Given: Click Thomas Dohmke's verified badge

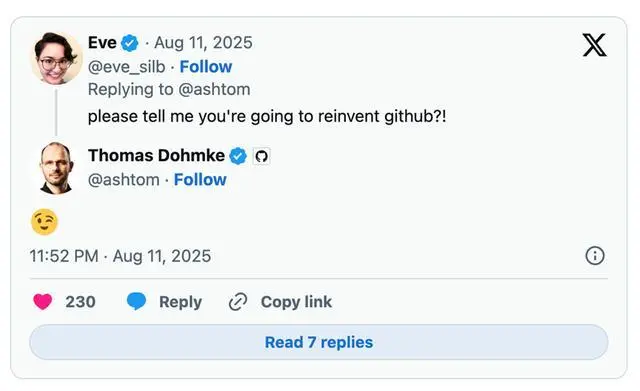Looking at the screenshot, I should [x=238, y=156].
